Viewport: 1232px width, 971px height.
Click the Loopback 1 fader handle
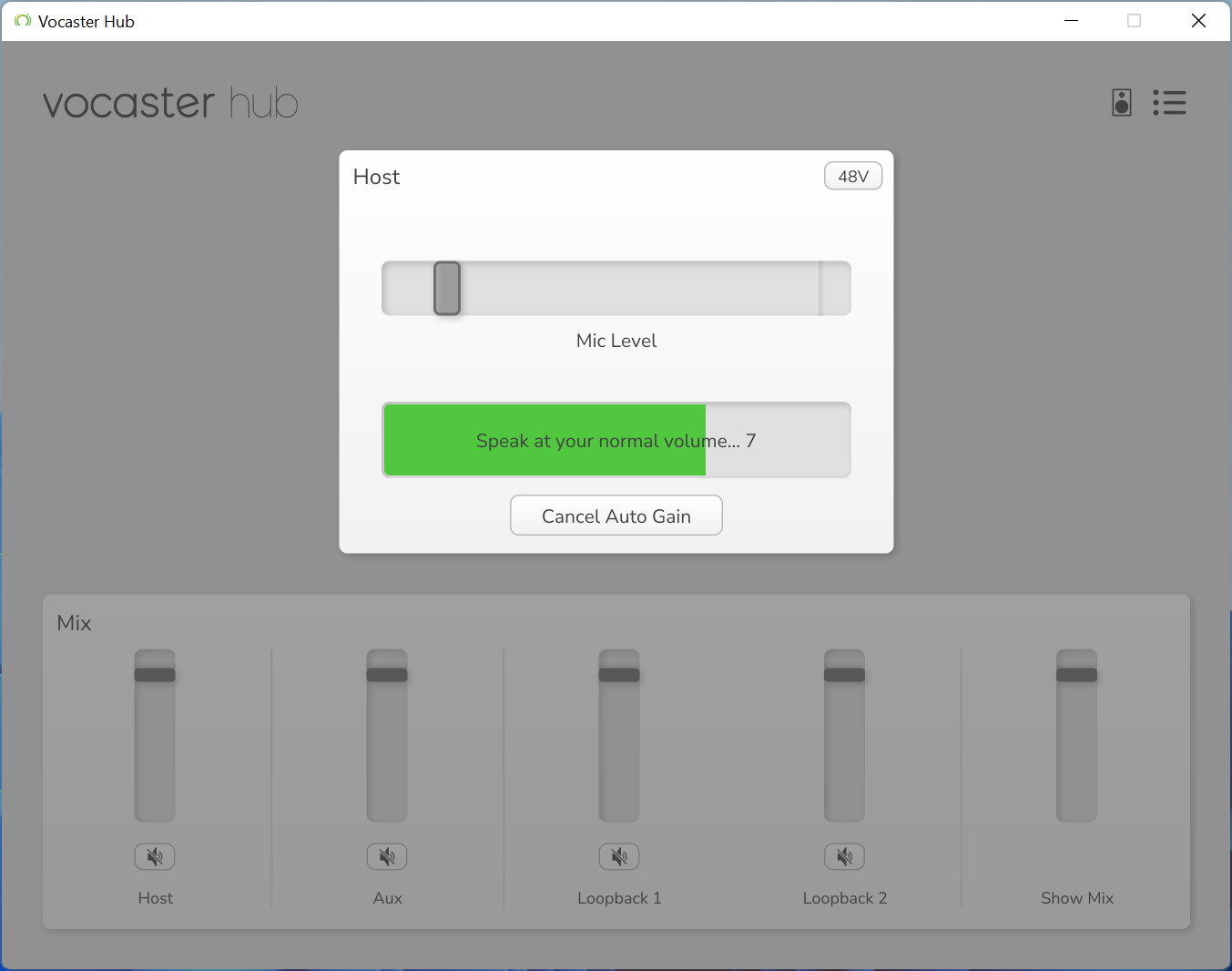(x=619, y=675)
